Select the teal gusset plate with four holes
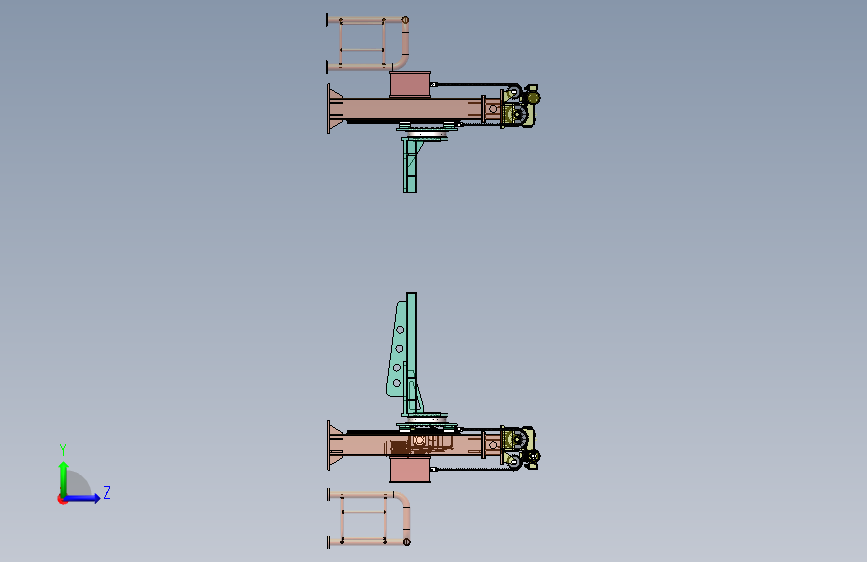This screenshot has width=867, height=562. click(396, 350)
